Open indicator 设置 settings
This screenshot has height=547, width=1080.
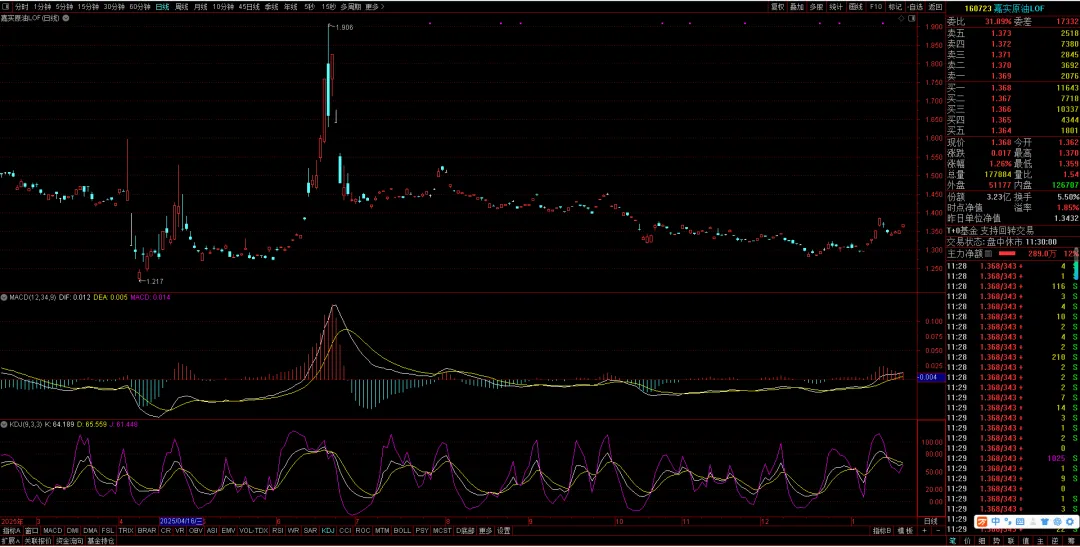(x=504, y=530)
